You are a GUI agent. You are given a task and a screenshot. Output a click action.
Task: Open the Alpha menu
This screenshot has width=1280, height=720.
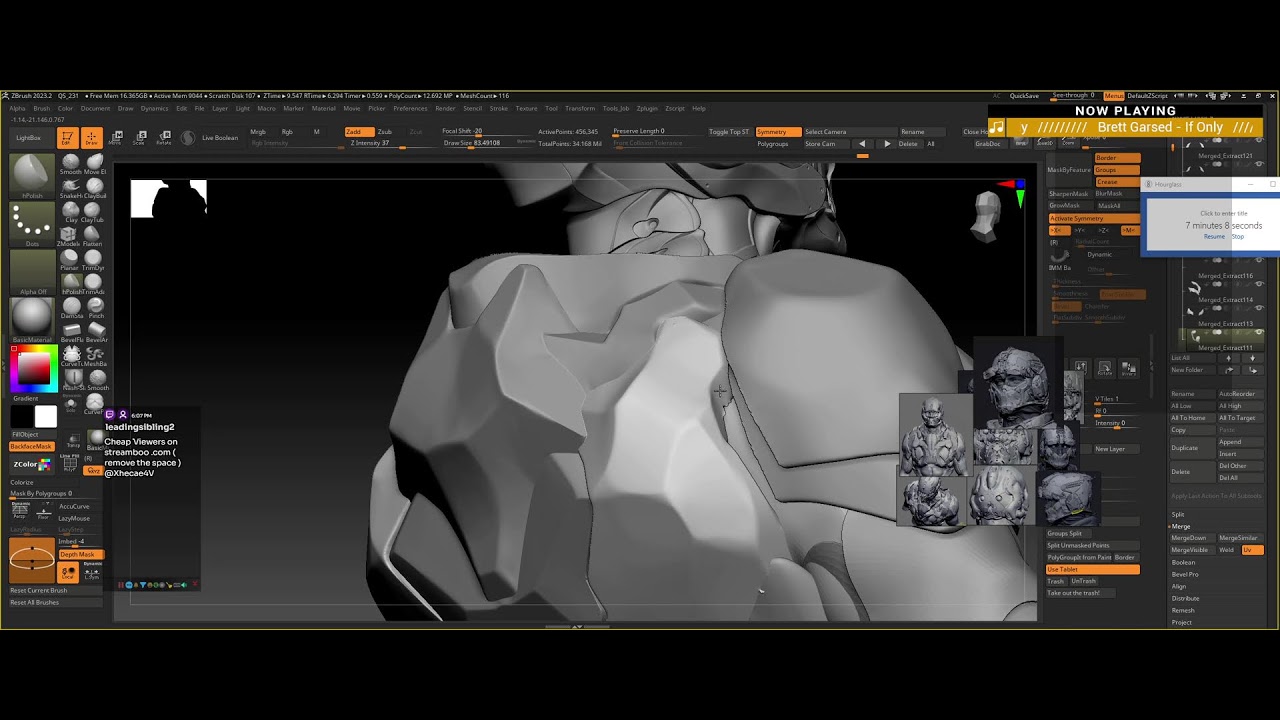tap(17, 108)
